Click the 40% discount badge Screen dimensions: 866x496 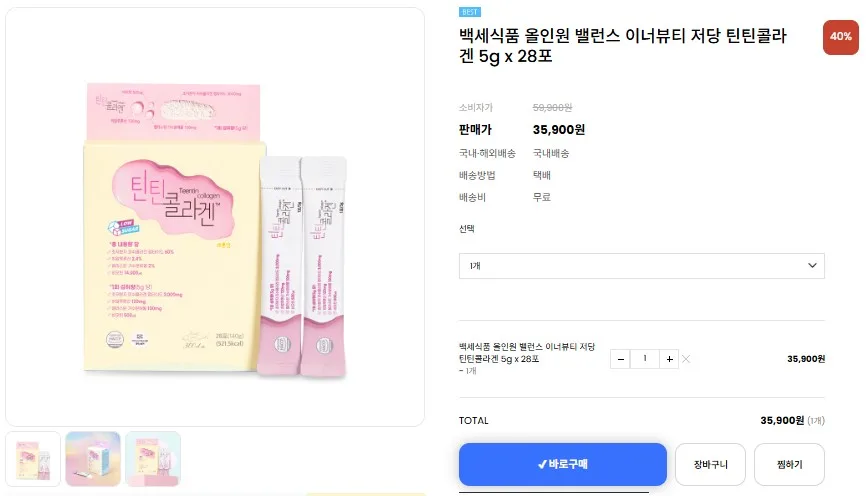pyautogui.click(x=841, y=37)
